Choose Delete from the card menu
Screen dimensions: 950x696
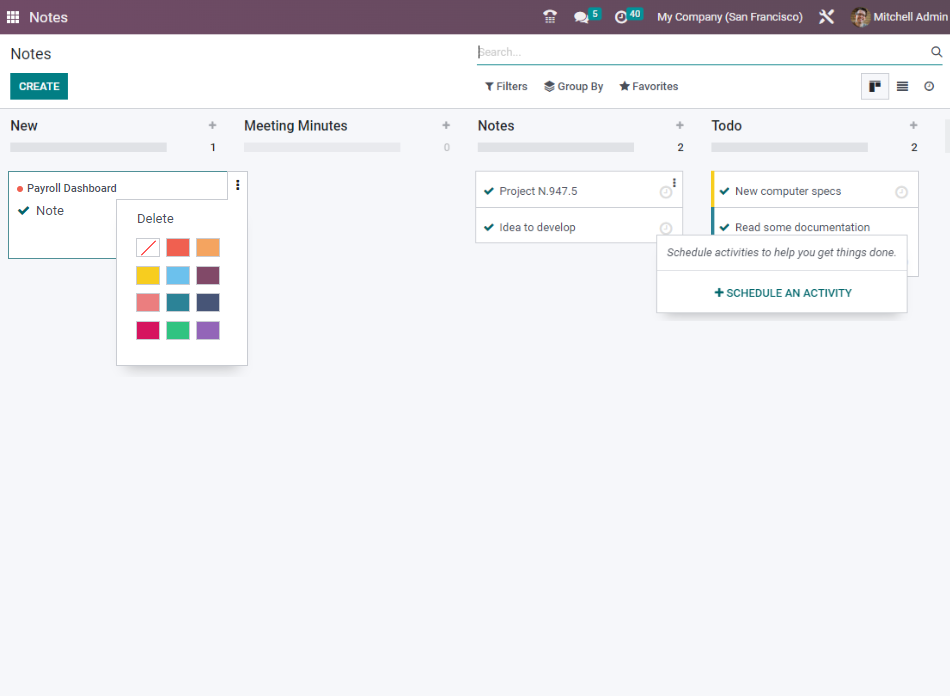[155, 219]
